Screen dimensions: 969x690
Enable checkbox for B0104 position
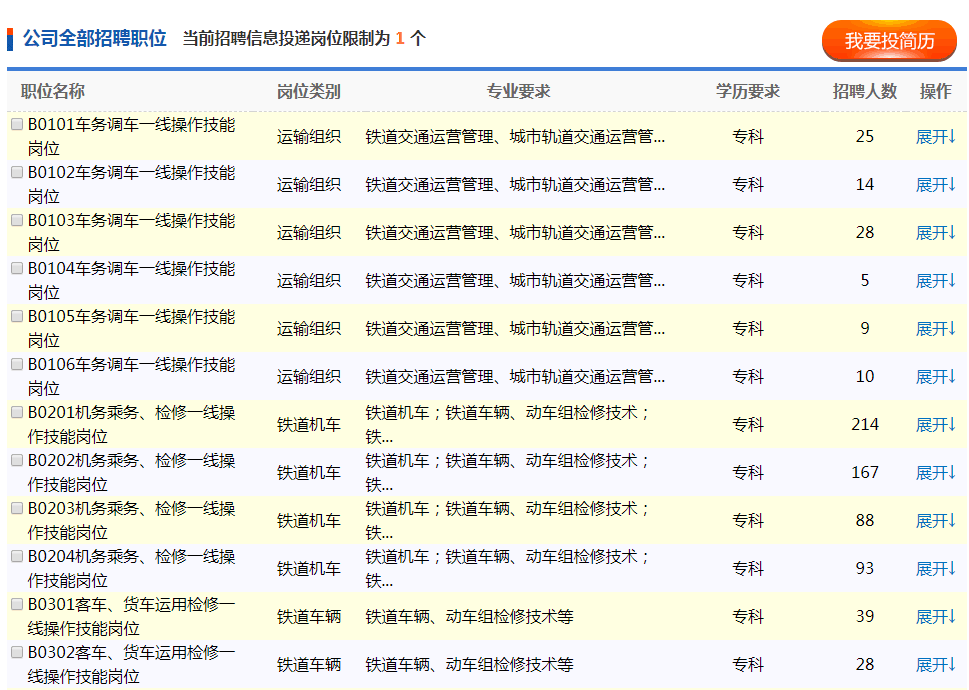click(x=17, y=269)
